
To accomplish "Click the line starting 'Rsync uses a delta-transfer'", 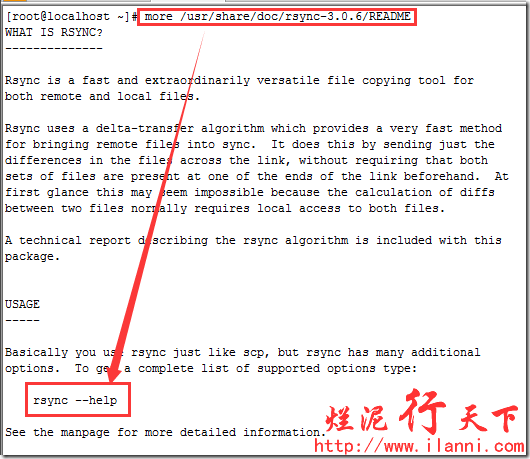I will (x=253, y=128).
